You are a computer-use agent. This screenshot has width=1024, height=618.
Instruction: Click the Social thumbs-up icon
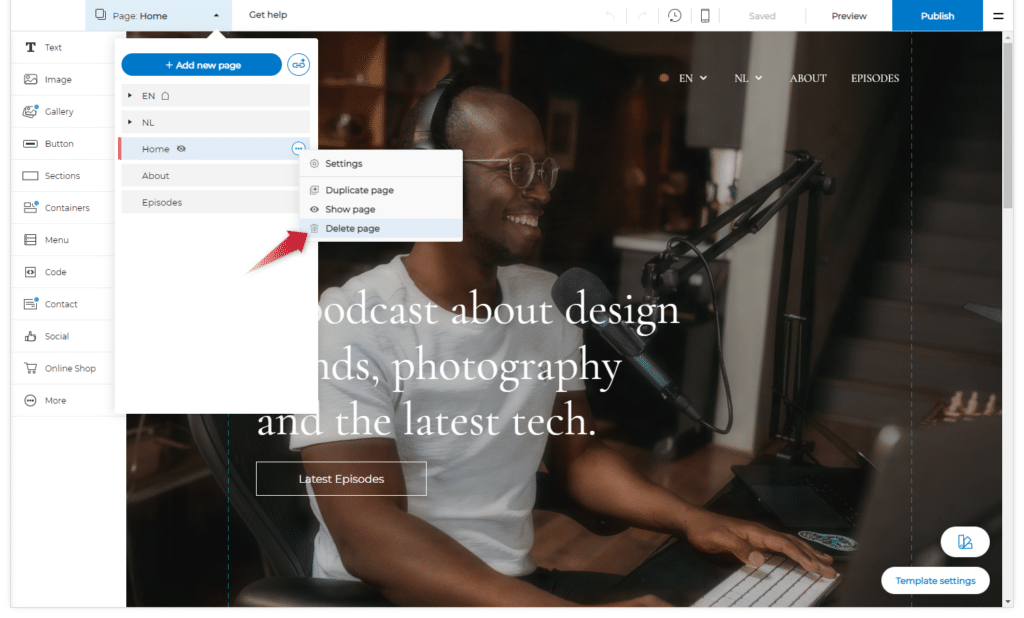[30, 336]
